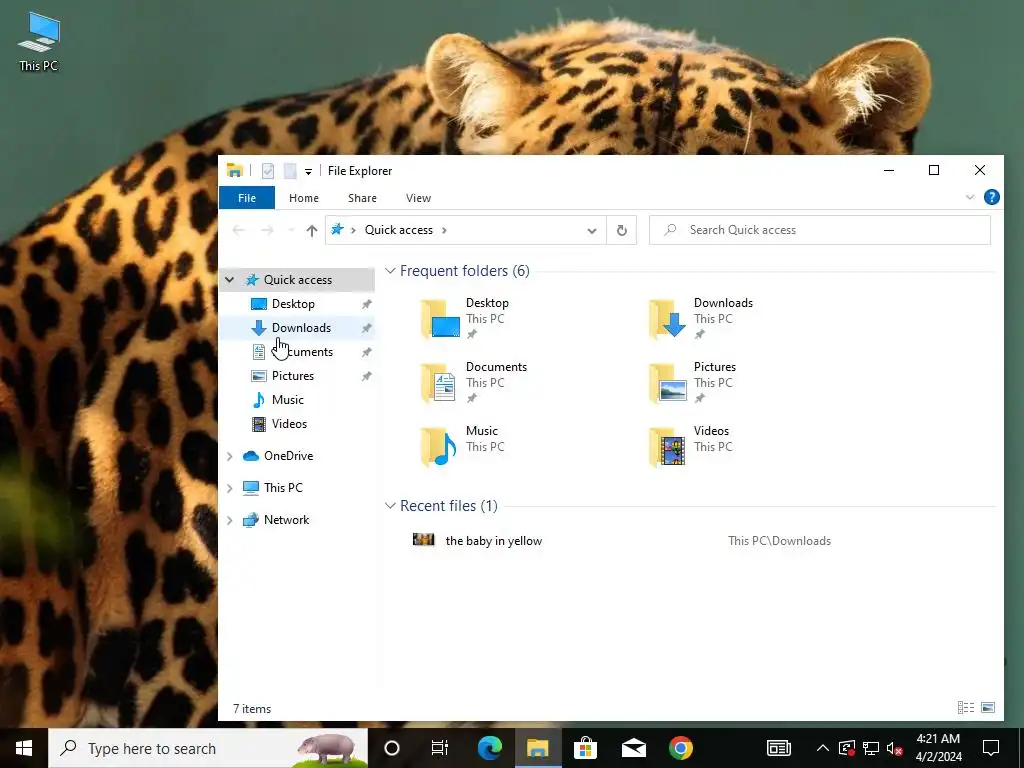The image size is (1024, 768).
Task: Click "This PC\Downloads" path of recent file
Action: coord(779,541)
